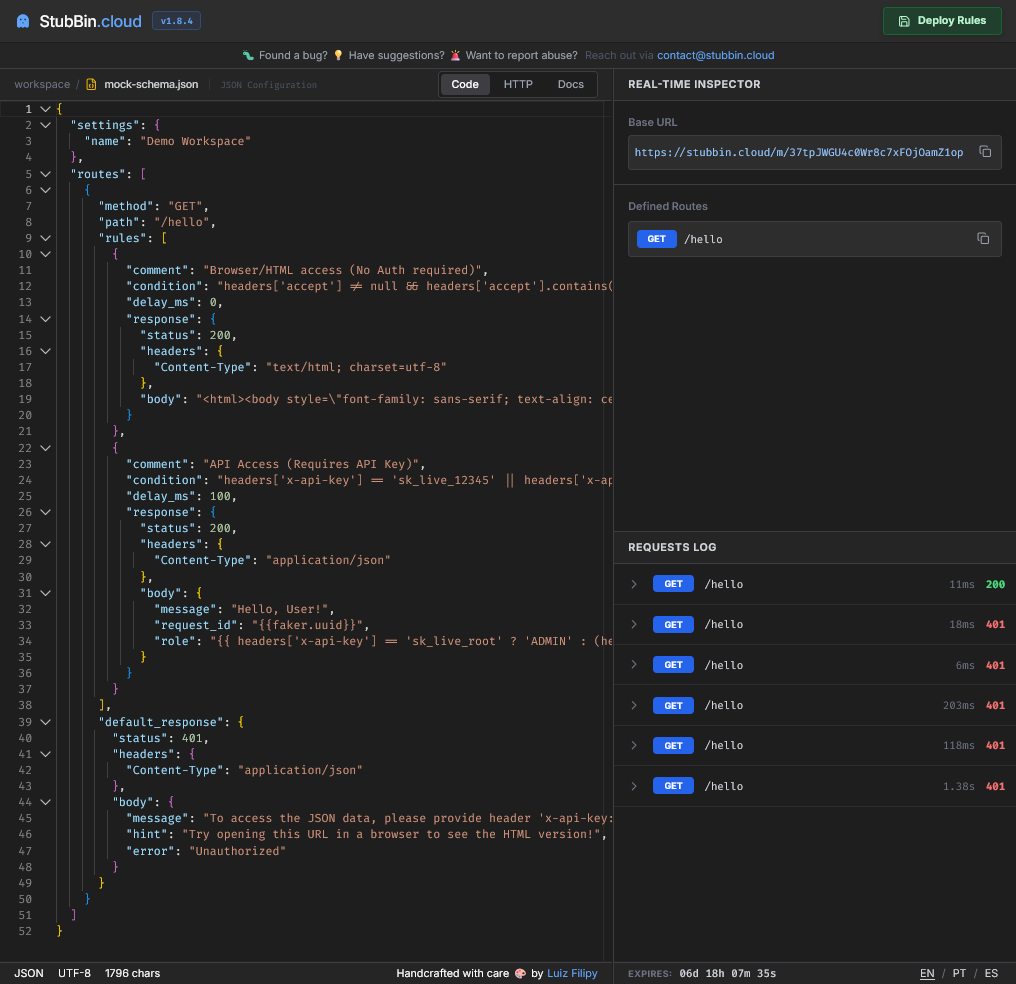Click the StubBin logo icon
Image resolution: width=1016 pixels, height=984 pixels.
pyautogui.click(x=22, y=20)
